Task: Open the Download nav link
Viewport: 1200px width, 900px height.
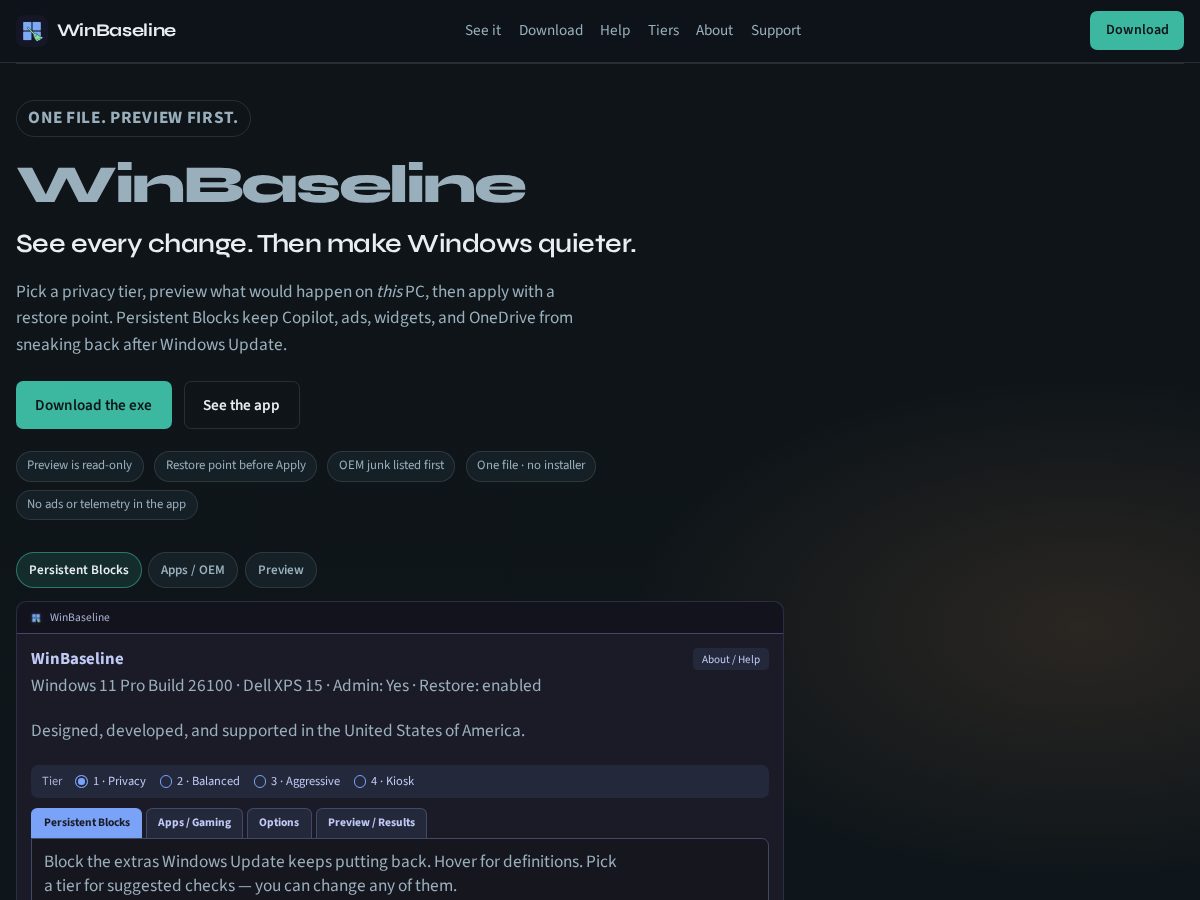Action: tap(551, 30)
